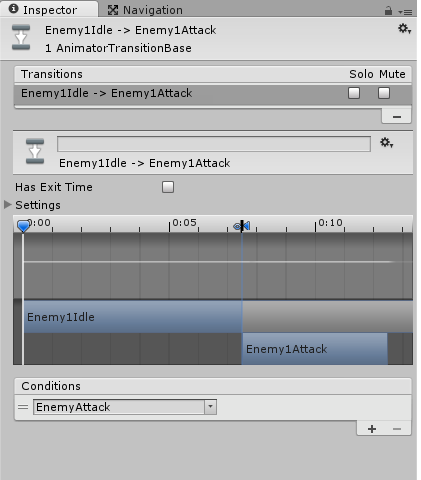Image resolution: width=421 pixels, height=480 pixels.
Task: Click the Conditions list header
Action: pyautogui.click(x=213, y=386)
